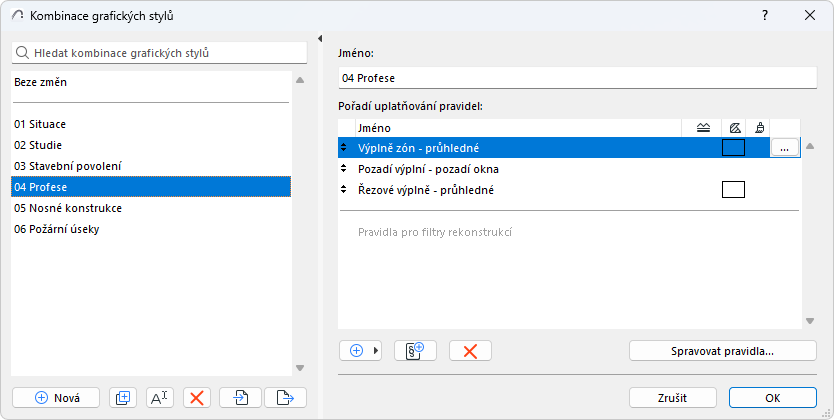Choose the Beze změn entry
Image resolution: width=834 pixels, height=420 pixels.
click(41, 82)
